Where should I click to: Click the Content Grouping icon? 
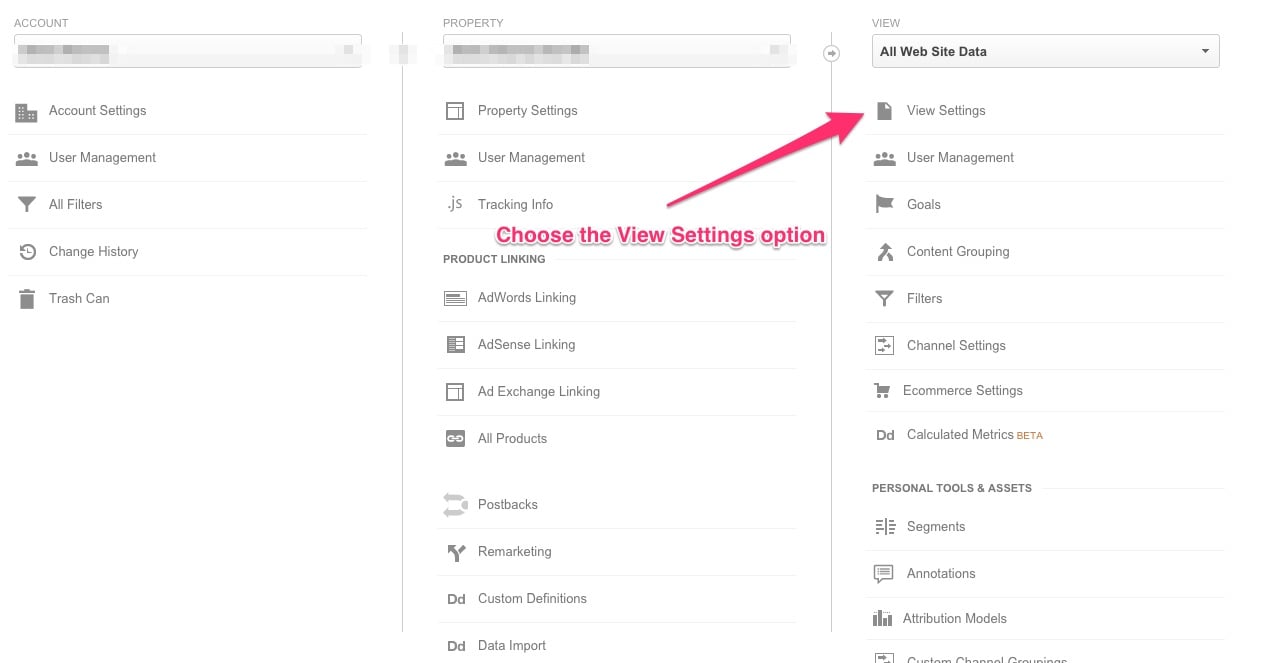pyautogui.click(x=884, y=251)
